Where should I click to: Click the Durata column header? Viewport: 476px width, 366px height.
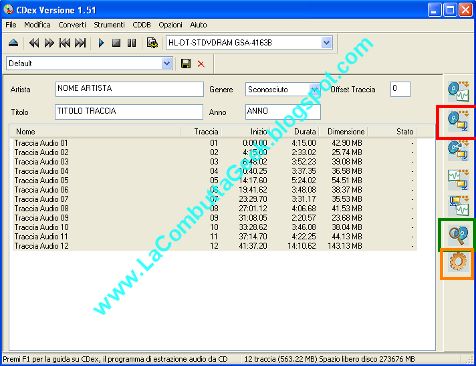pos(305,132)
